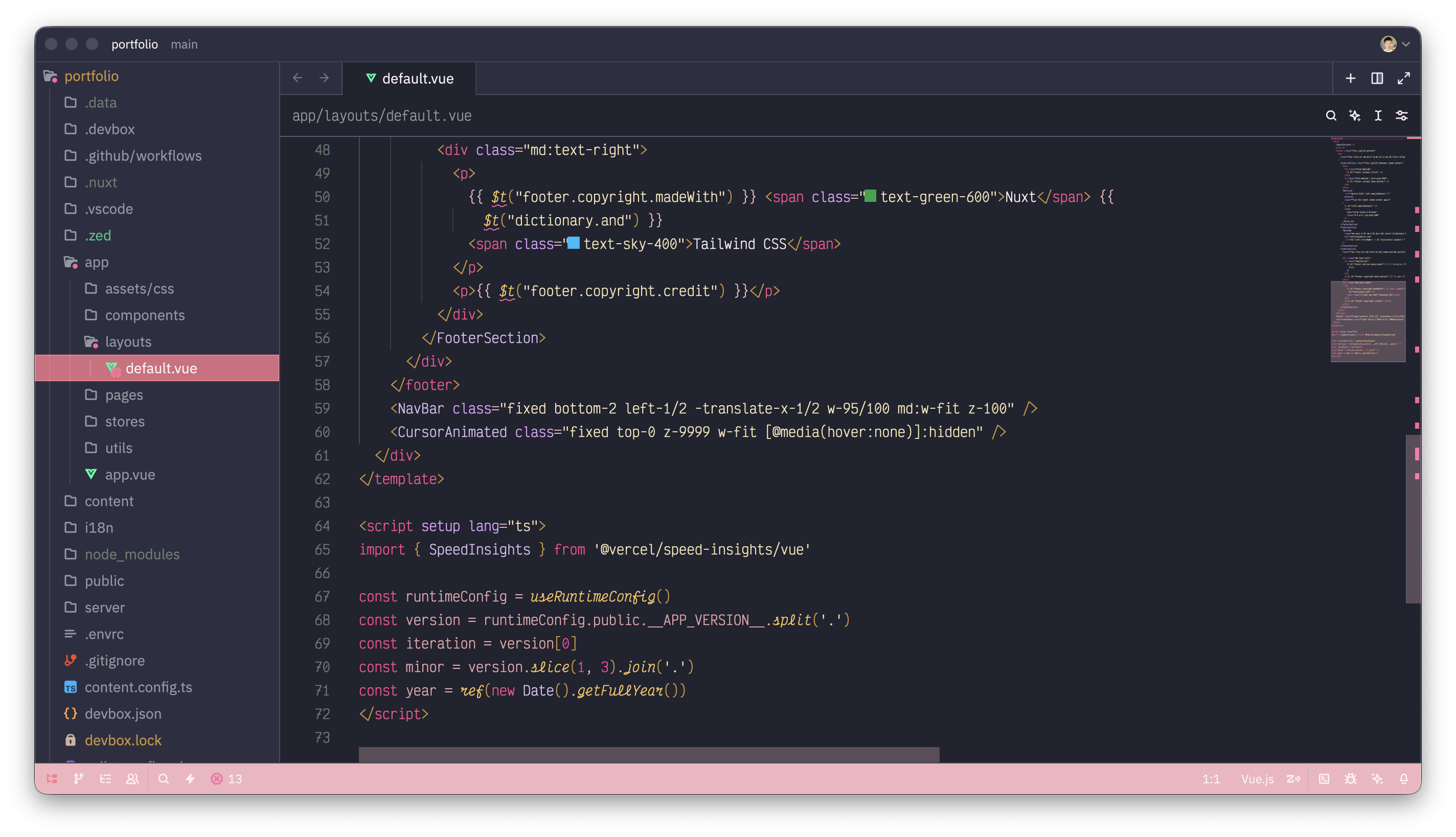Open the agent panel sparkle icon in the status bar
The image size is (1456, 837).
pos(1377,778)
